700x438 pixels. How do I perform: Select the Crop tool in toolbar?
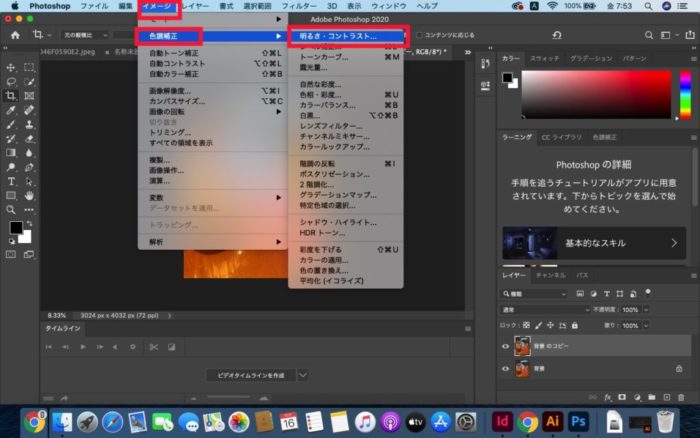point(11,96)
